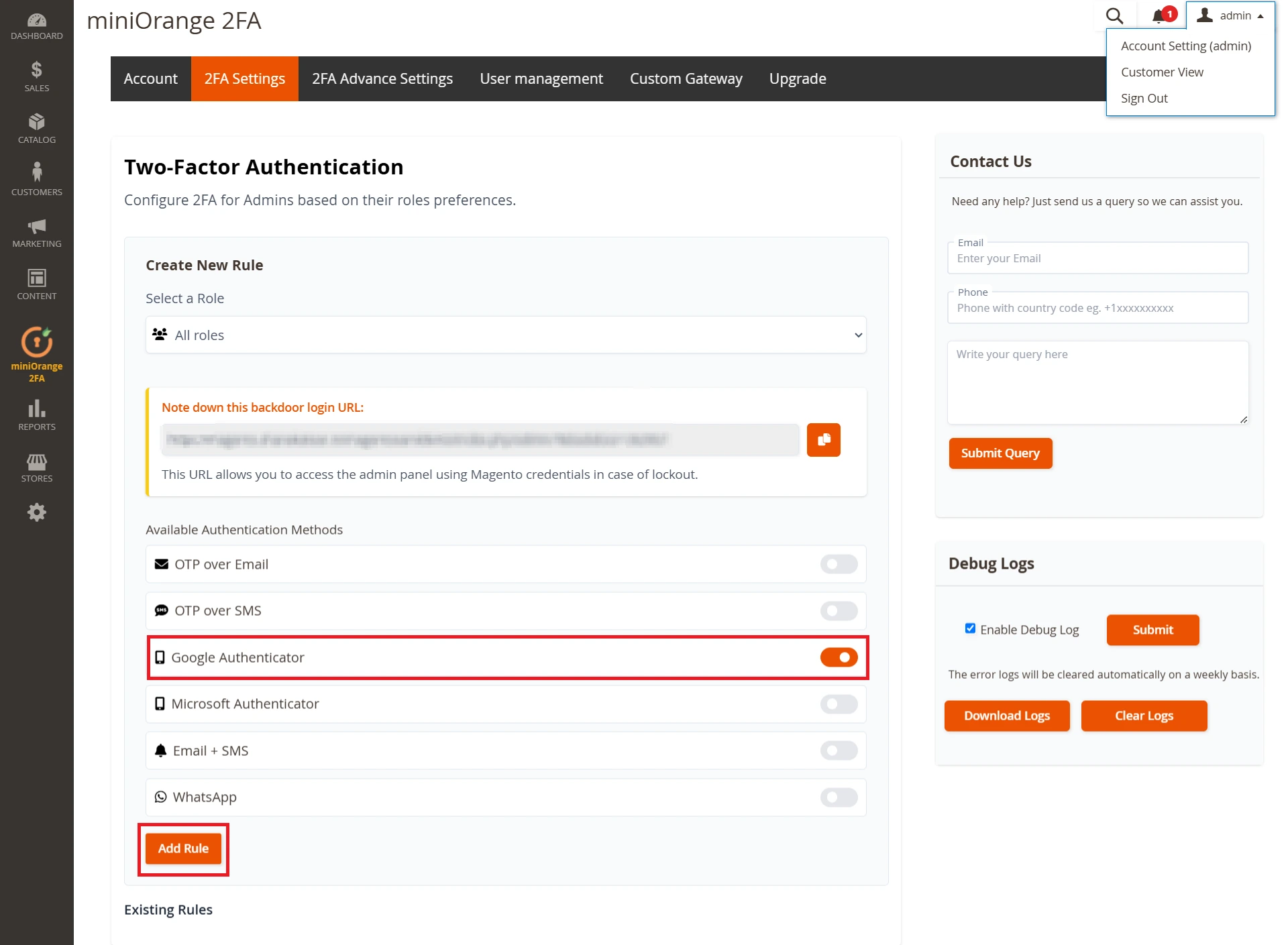The height and width of the screenshot is (945, 1288).
Task: Open the User management tab
Action: click(541, 79)
